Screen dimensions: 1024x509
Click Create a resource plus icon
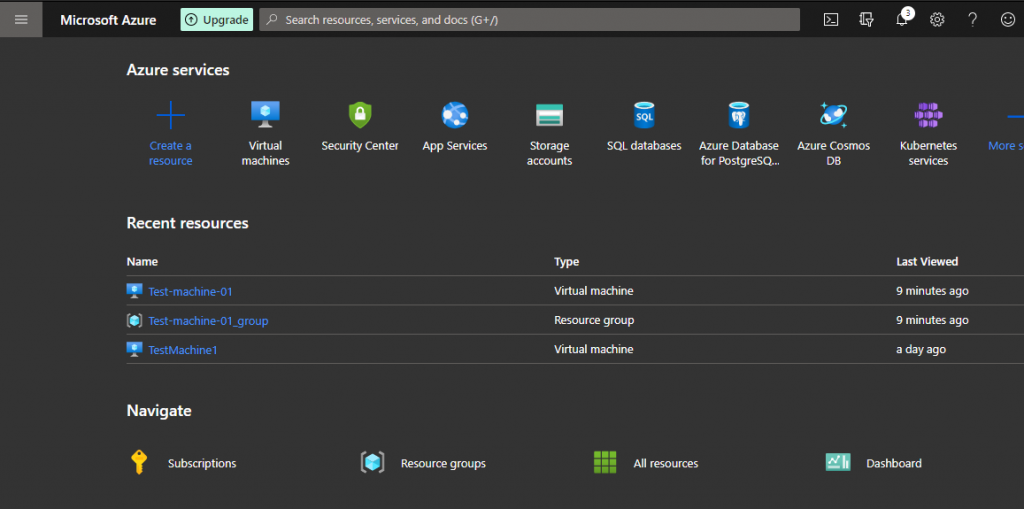pyautogui.click(x=171, y=117)
